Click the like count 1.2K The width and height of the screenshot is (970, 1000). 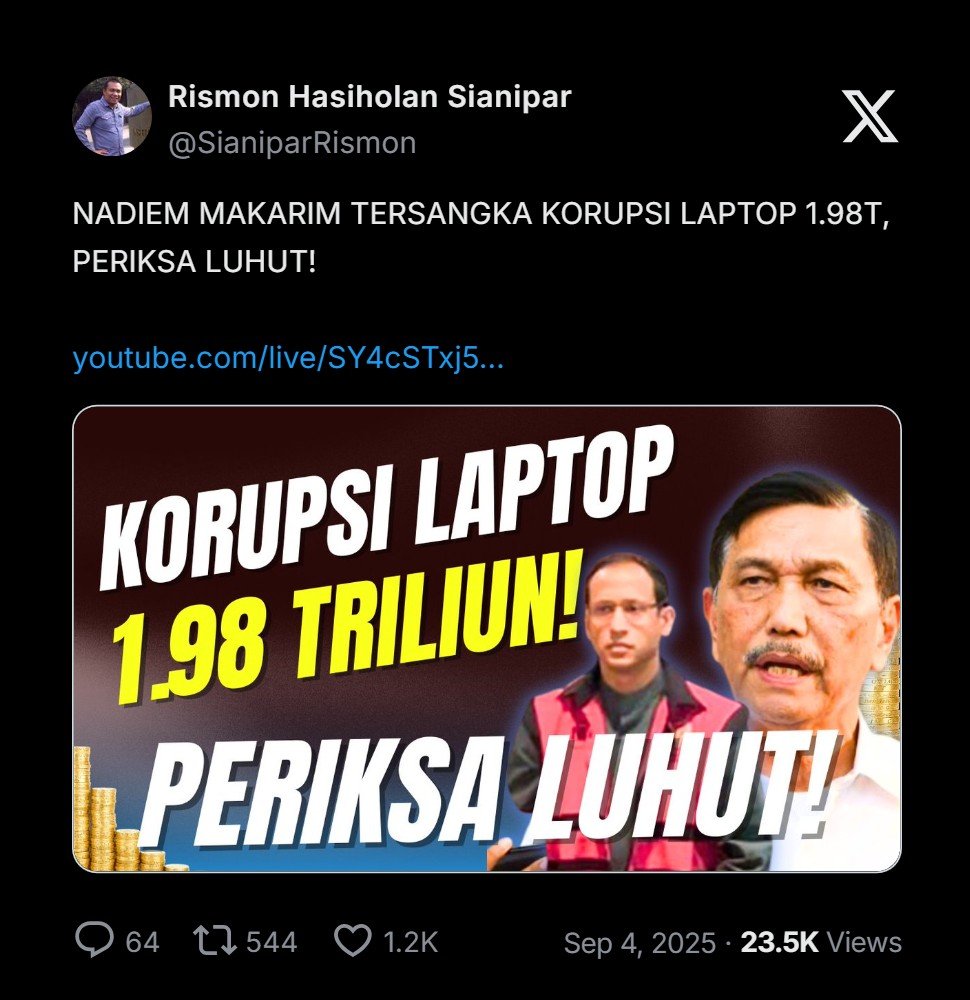[411, 942]
